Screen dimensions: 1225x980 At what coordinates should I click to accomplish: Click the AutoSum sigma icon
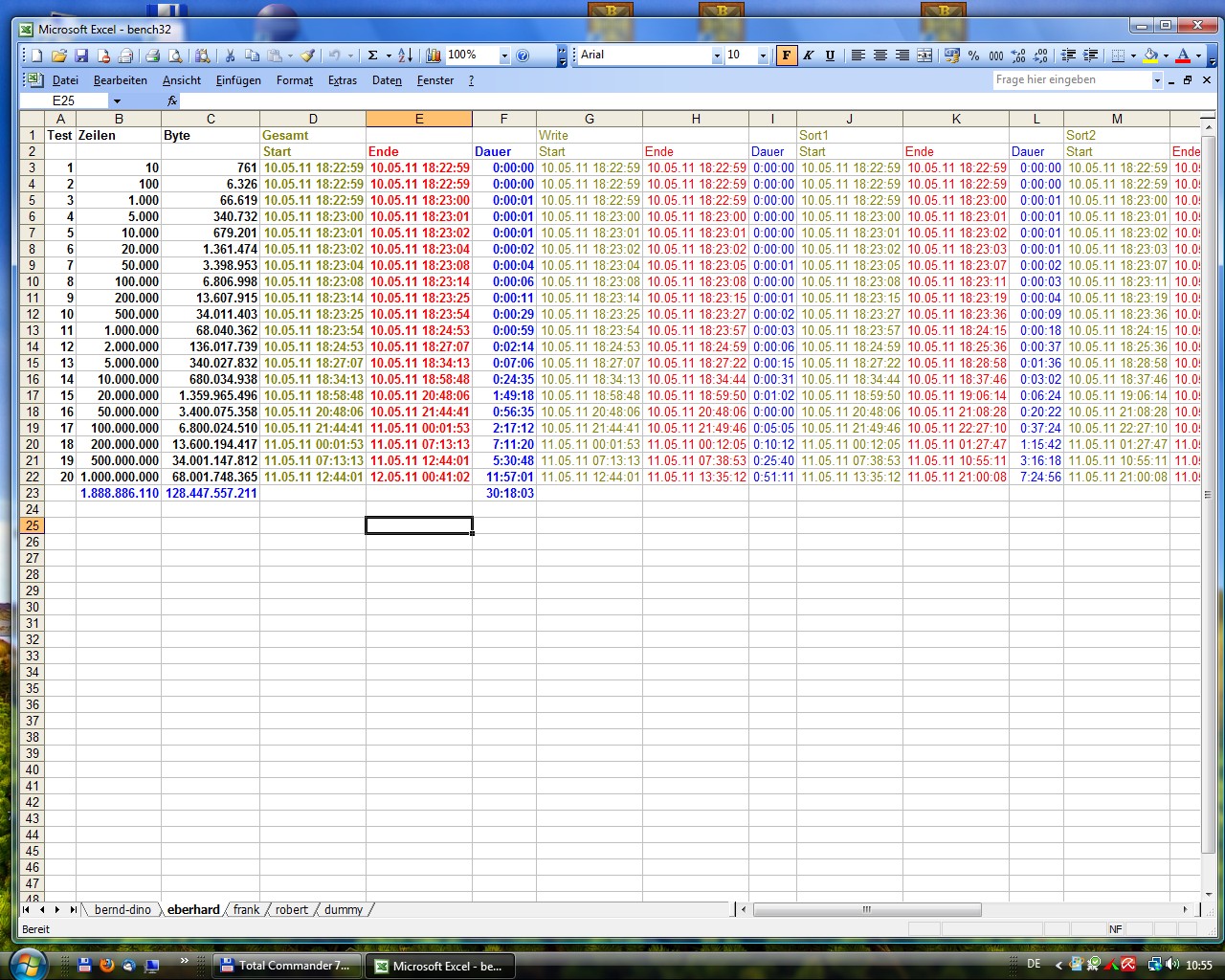tap(373, 56)
